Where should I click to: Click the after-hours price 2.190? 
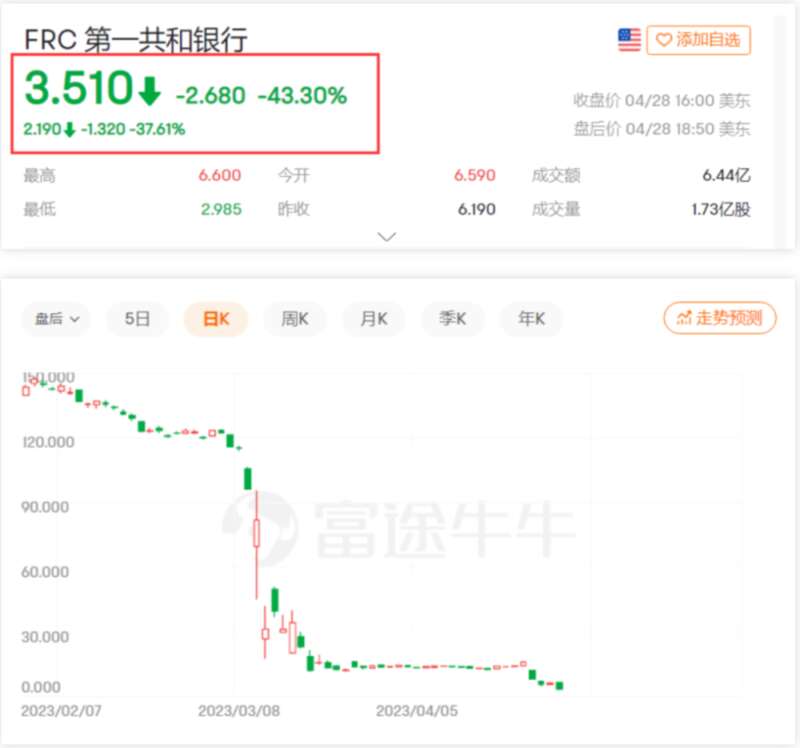(x=42, y=129)
